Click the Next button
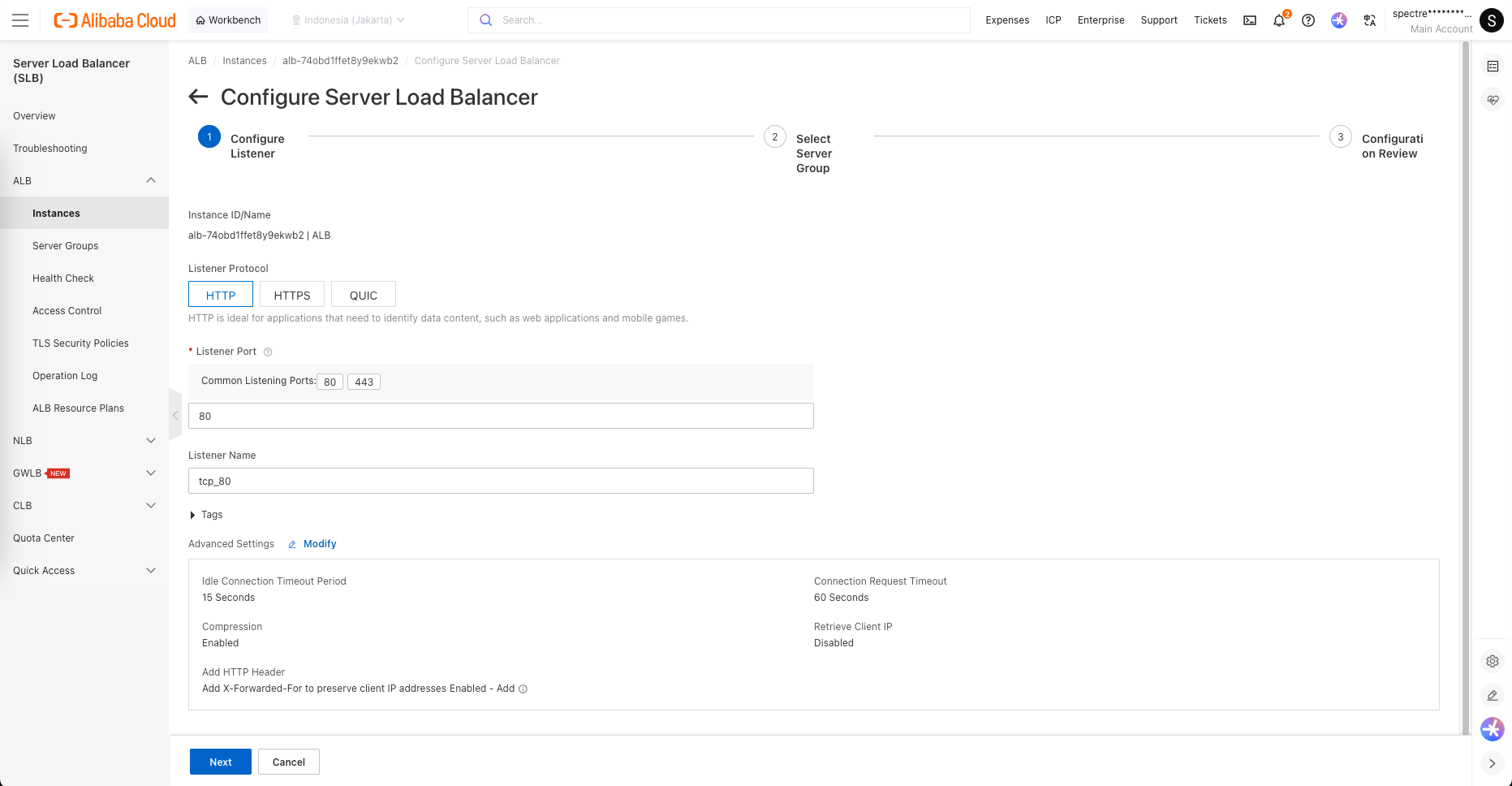Screen dimensions: 1512x786 221,762
